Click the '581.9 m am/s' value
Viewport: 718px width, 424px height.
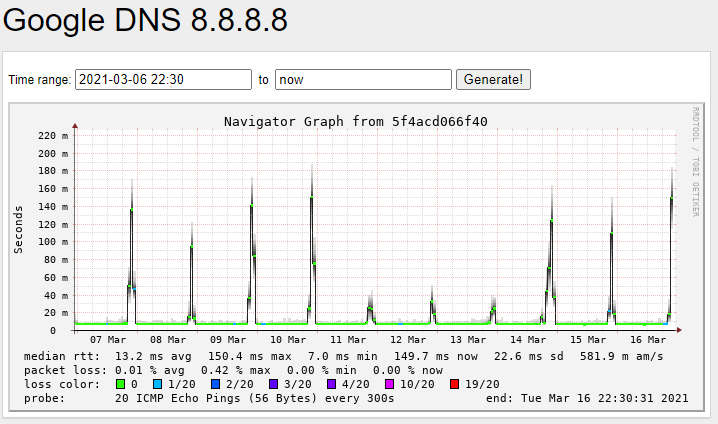[621, 356]
